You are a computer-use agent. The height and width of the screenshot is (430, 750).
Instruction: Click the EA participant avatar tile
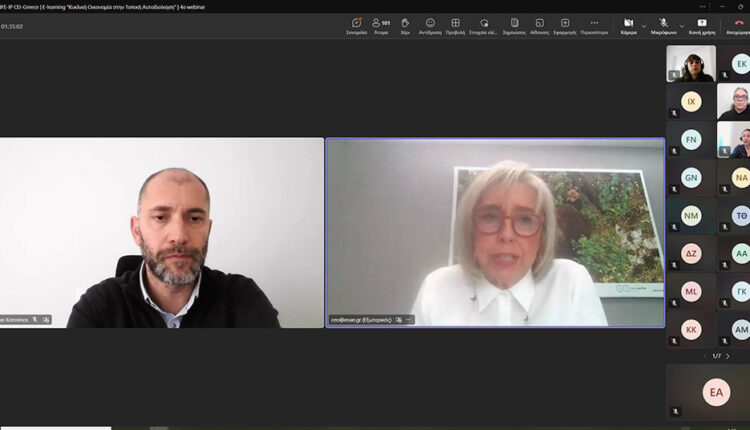point(716,392)
